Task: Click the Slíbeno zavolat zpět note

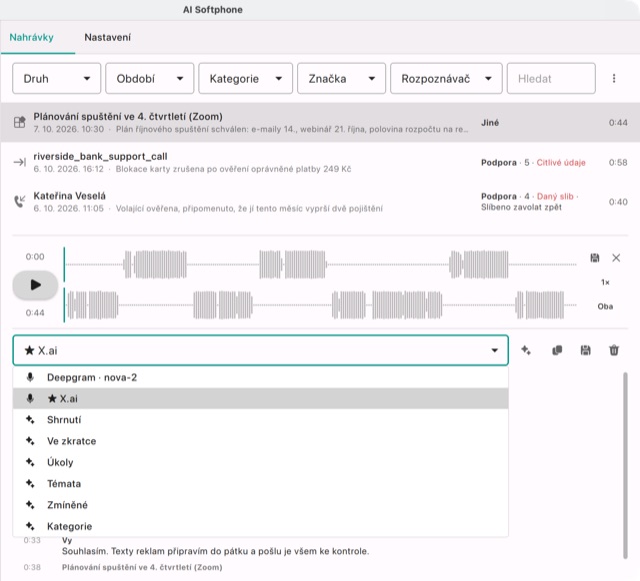Action: tap(521, 207)
